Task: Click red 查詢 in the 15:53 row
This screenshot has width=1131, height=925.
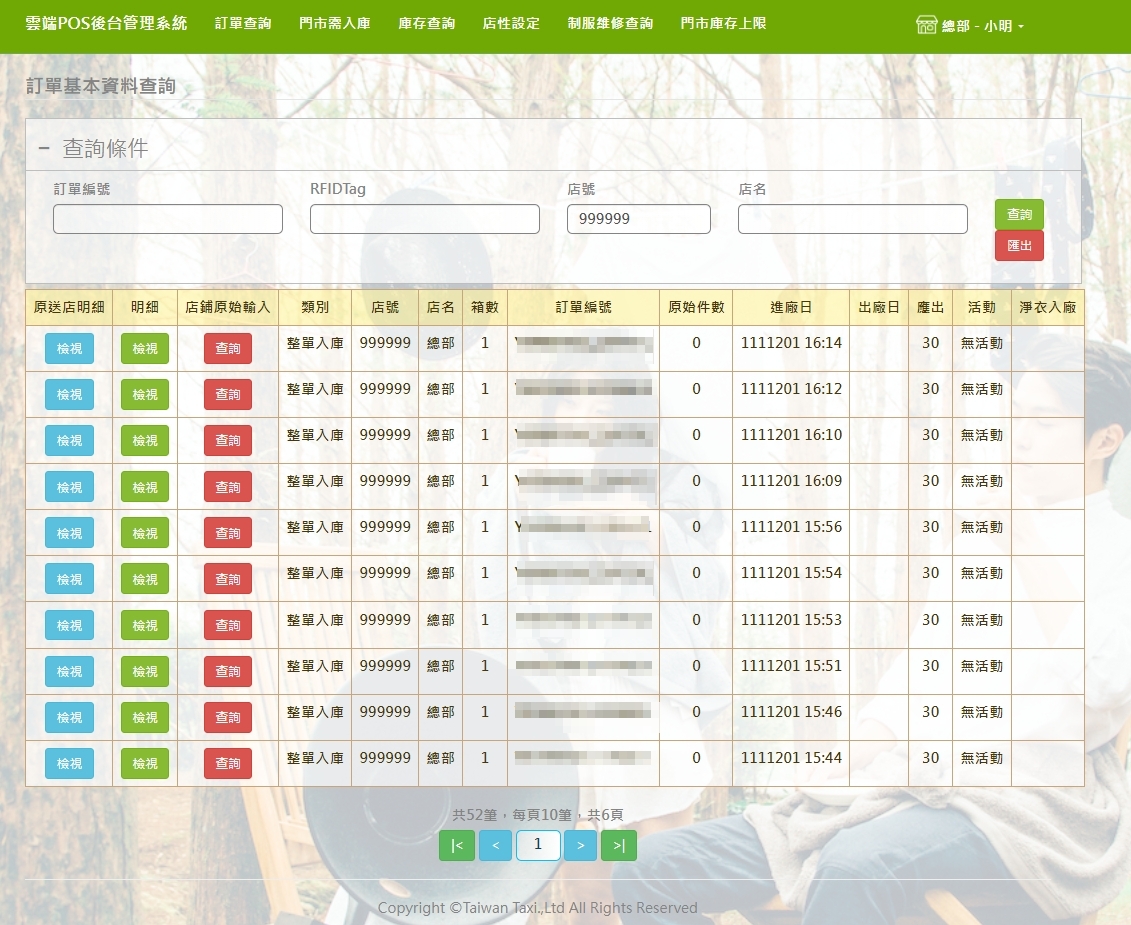Action: pos(228,626)
